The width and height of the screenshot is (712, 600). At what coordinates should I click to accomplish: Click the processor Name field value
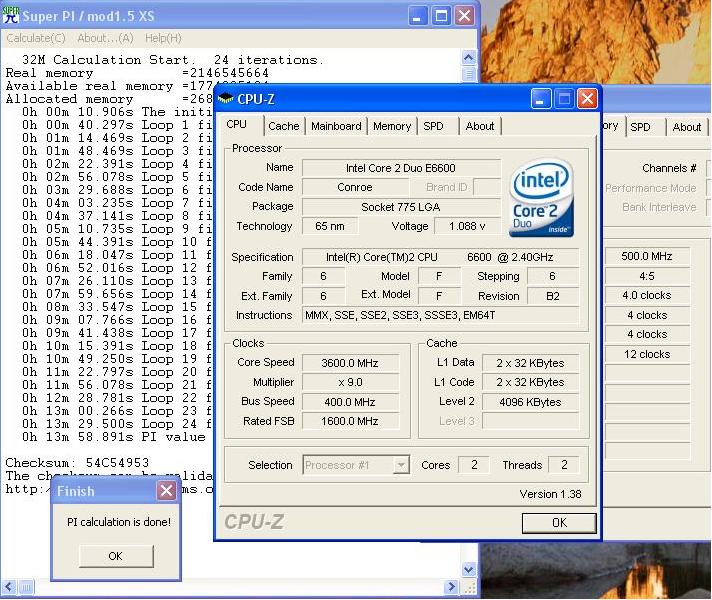coord(401,168)
